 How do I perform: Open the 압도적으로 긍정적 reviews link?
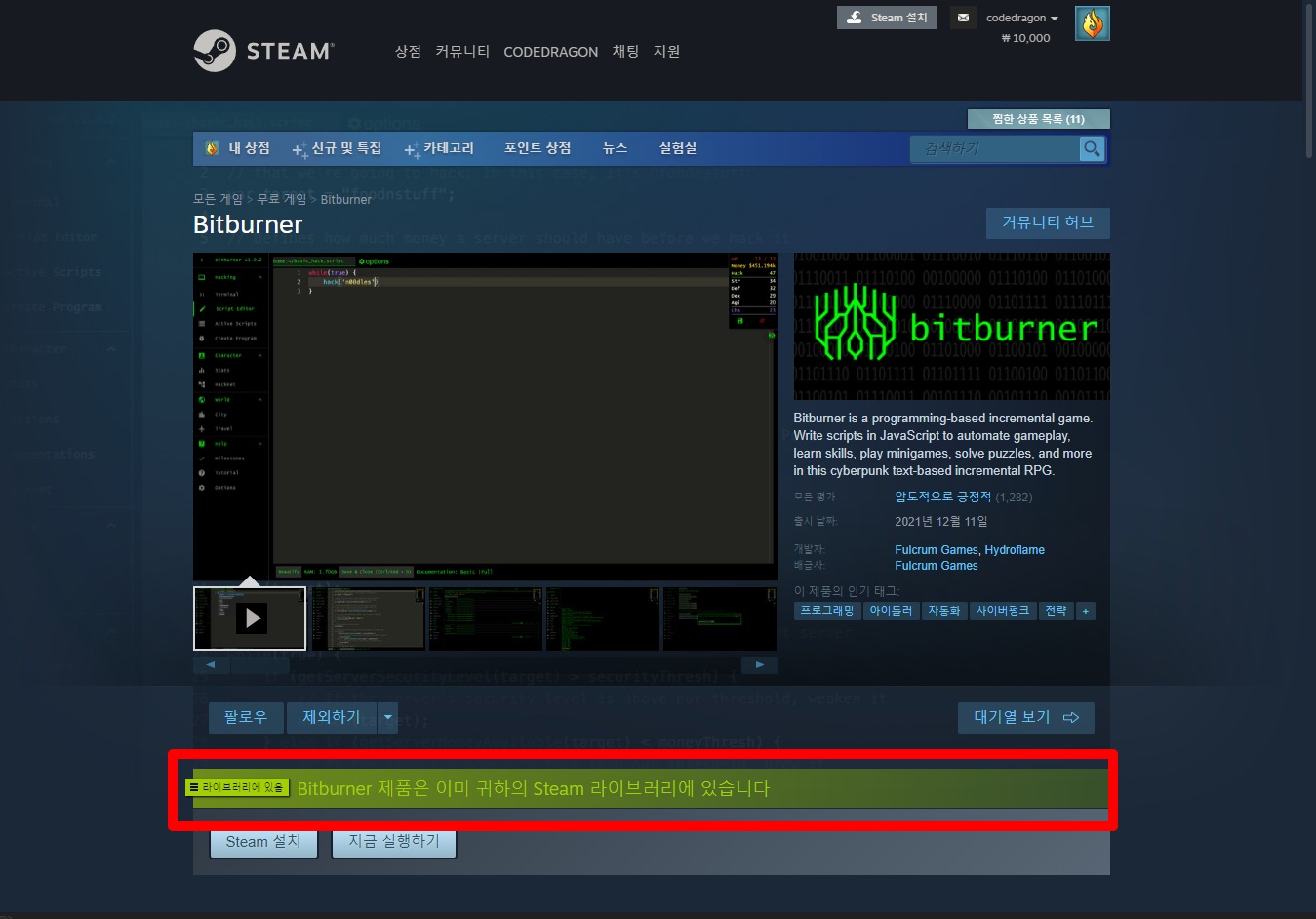[943, 497]
